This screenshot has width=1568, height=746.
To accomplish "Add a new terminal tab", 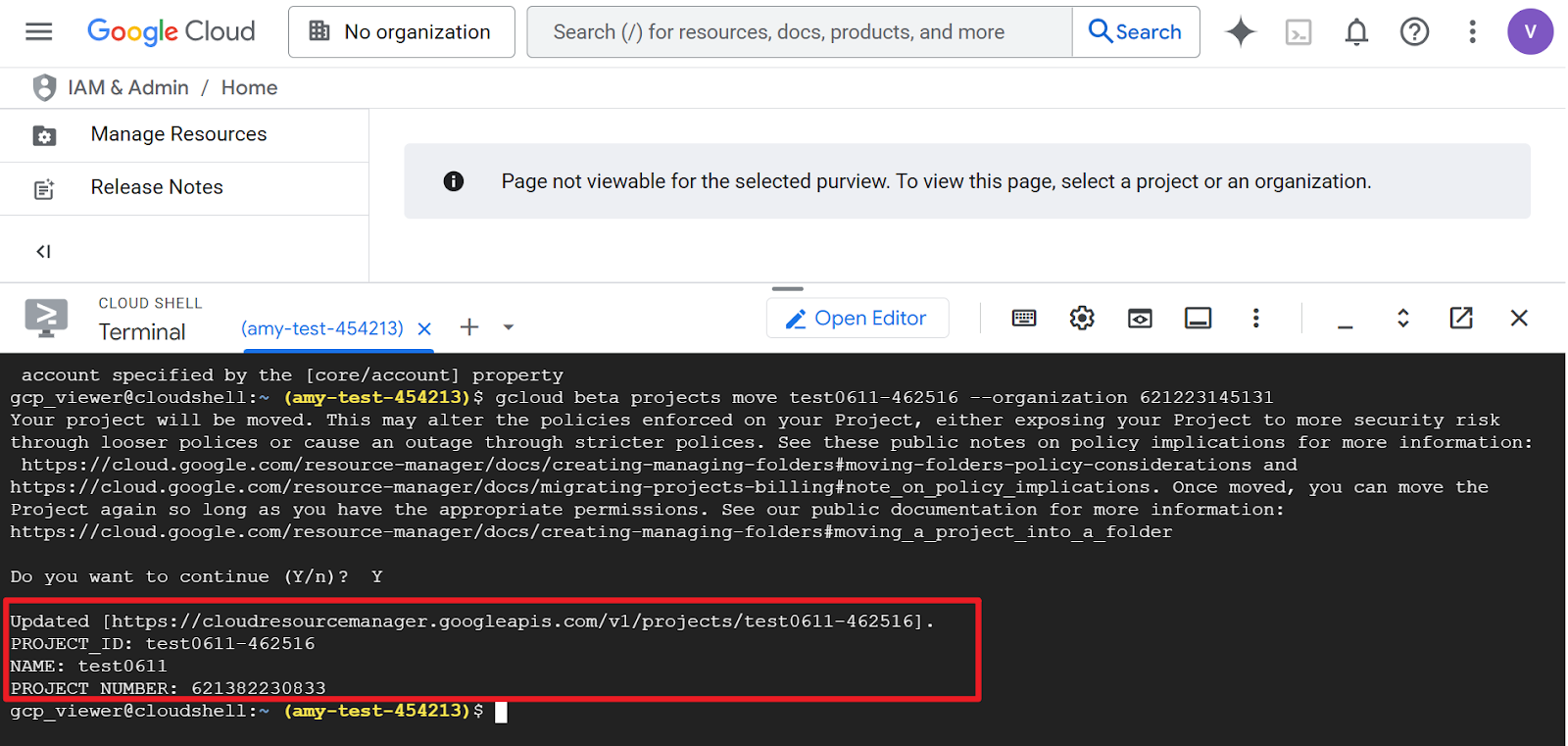I will [469, 327].
